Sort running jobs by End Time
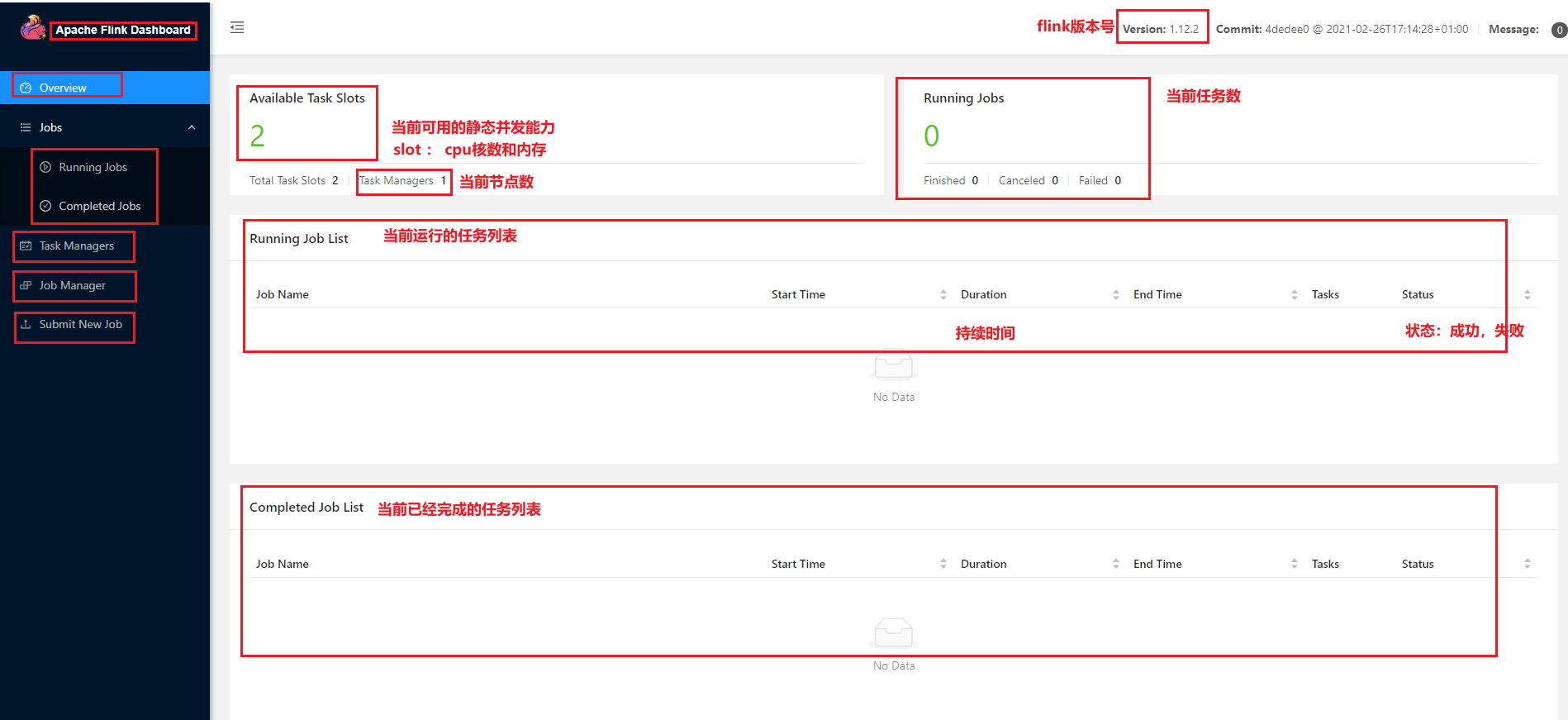Image resolution: width=1568 pixels, height=720 pixels. 1295,295
